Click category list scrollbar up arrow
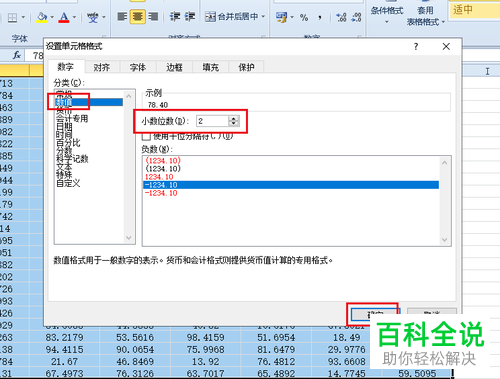This screenshot has height=379, width=500. click(129, 97)
